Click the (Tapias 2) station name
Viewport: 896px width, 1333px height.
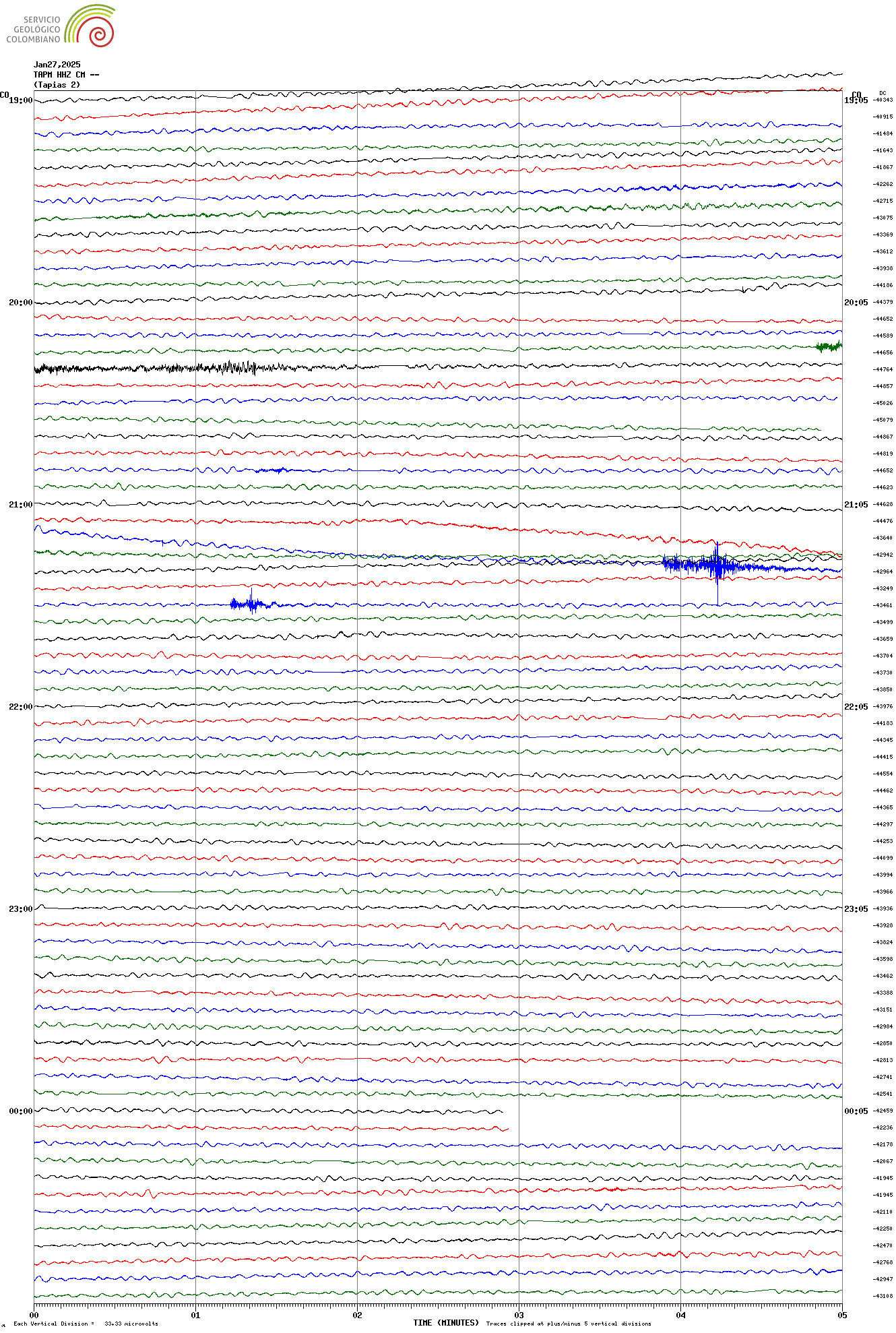[x=57, y=85]
